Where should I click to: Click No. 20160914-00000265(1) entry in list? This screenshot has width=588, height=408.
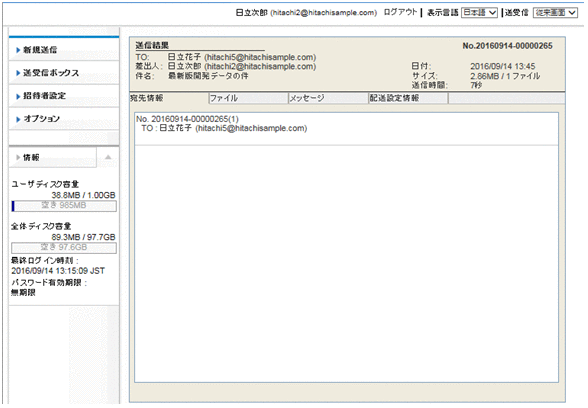coord(188,119)
